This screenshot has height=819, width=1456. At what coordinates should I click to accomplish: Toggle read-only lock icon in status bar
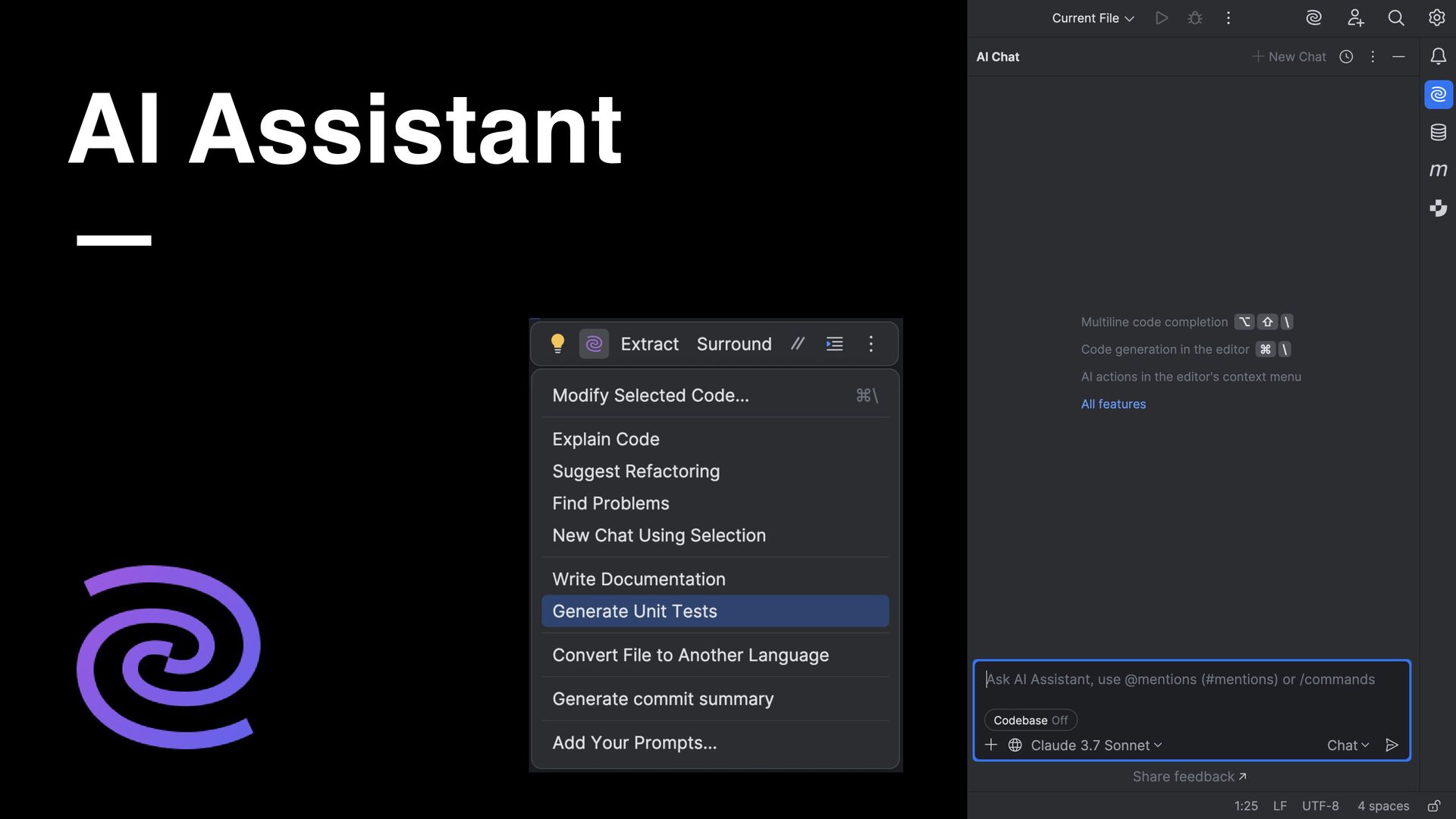(x=1433, y=806)
